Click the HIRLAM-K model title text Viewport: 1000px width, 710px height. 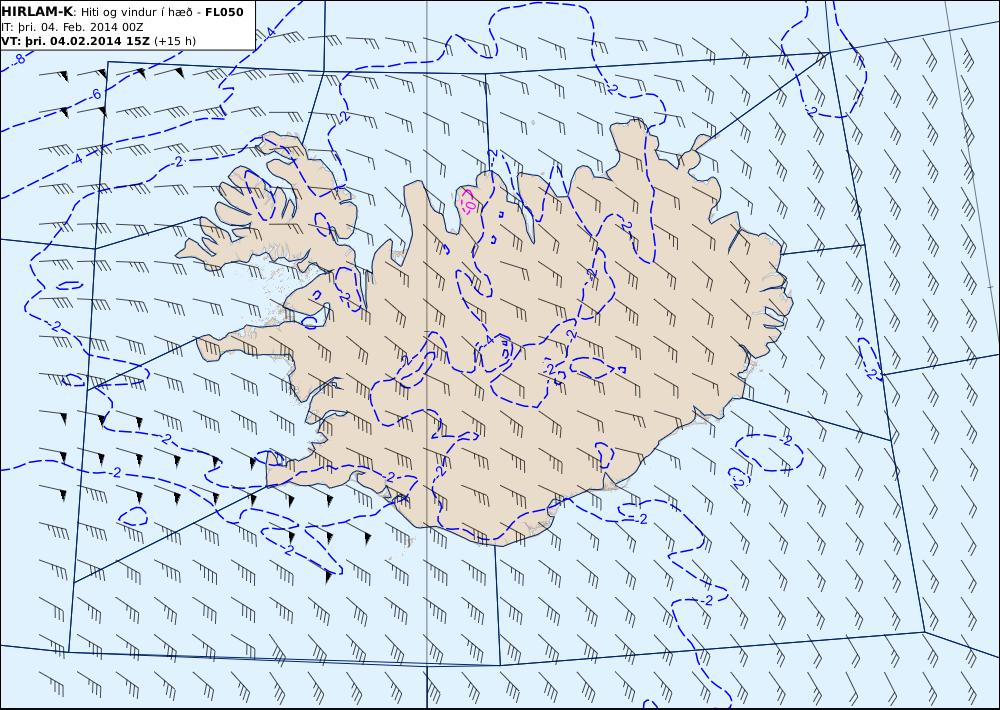point(37,12)
